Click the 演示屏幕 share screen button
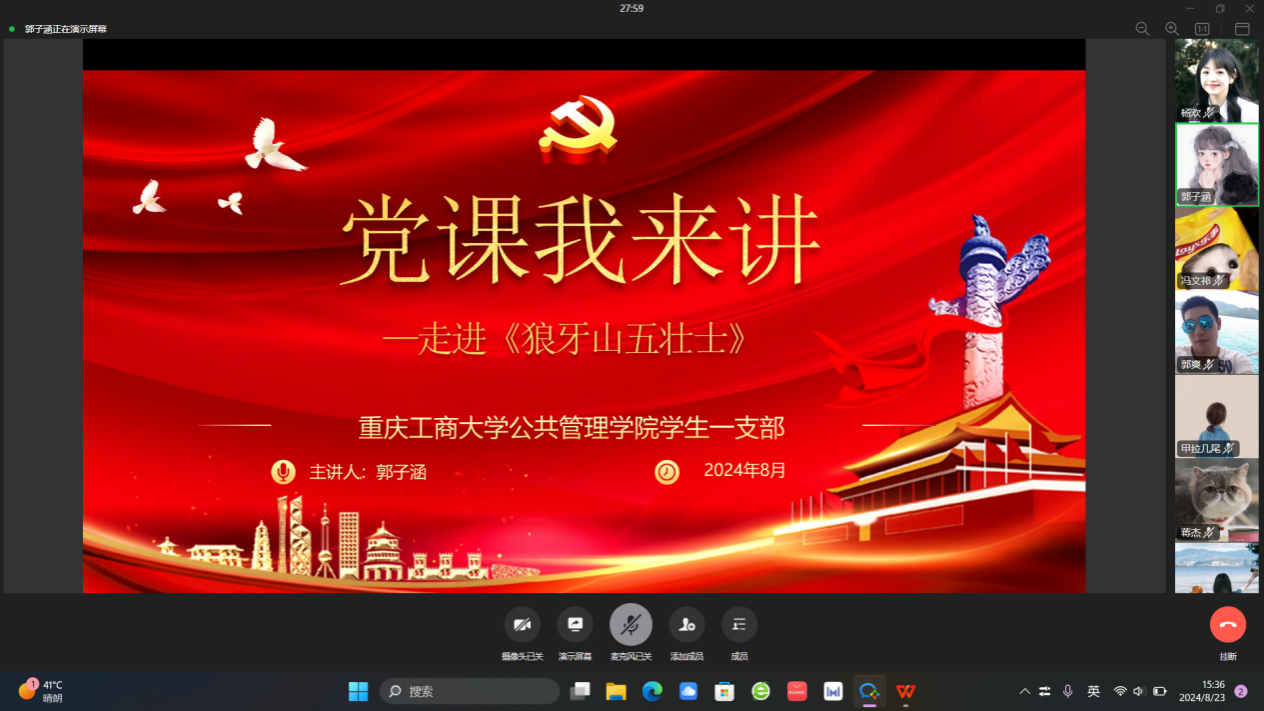This screenshot has height=711, width=1264. tap(575, 625)
